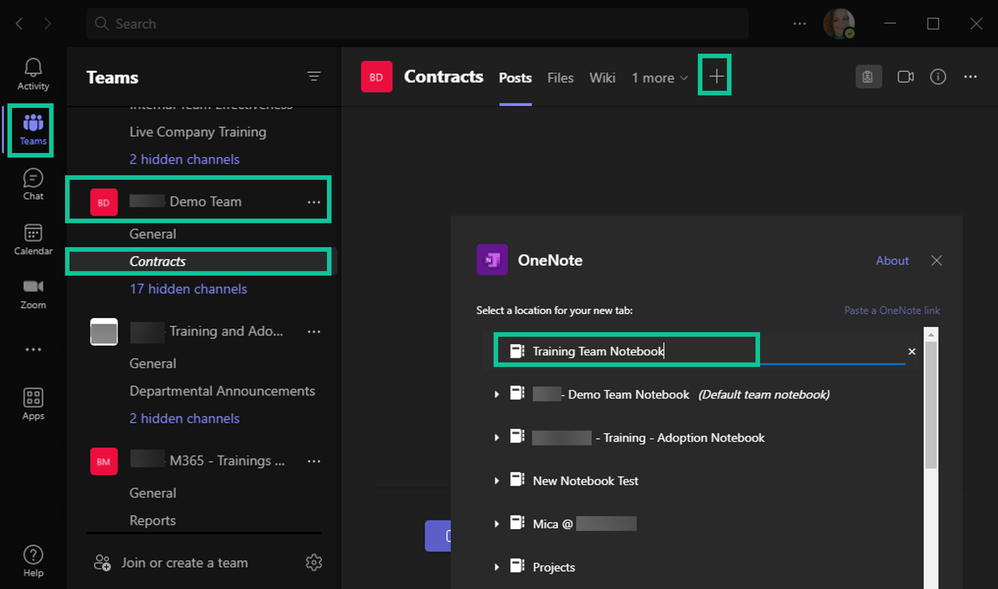Screen dimensions: 998x589
Task: Switch to the Files tab
Action: [x=560, y=78]
